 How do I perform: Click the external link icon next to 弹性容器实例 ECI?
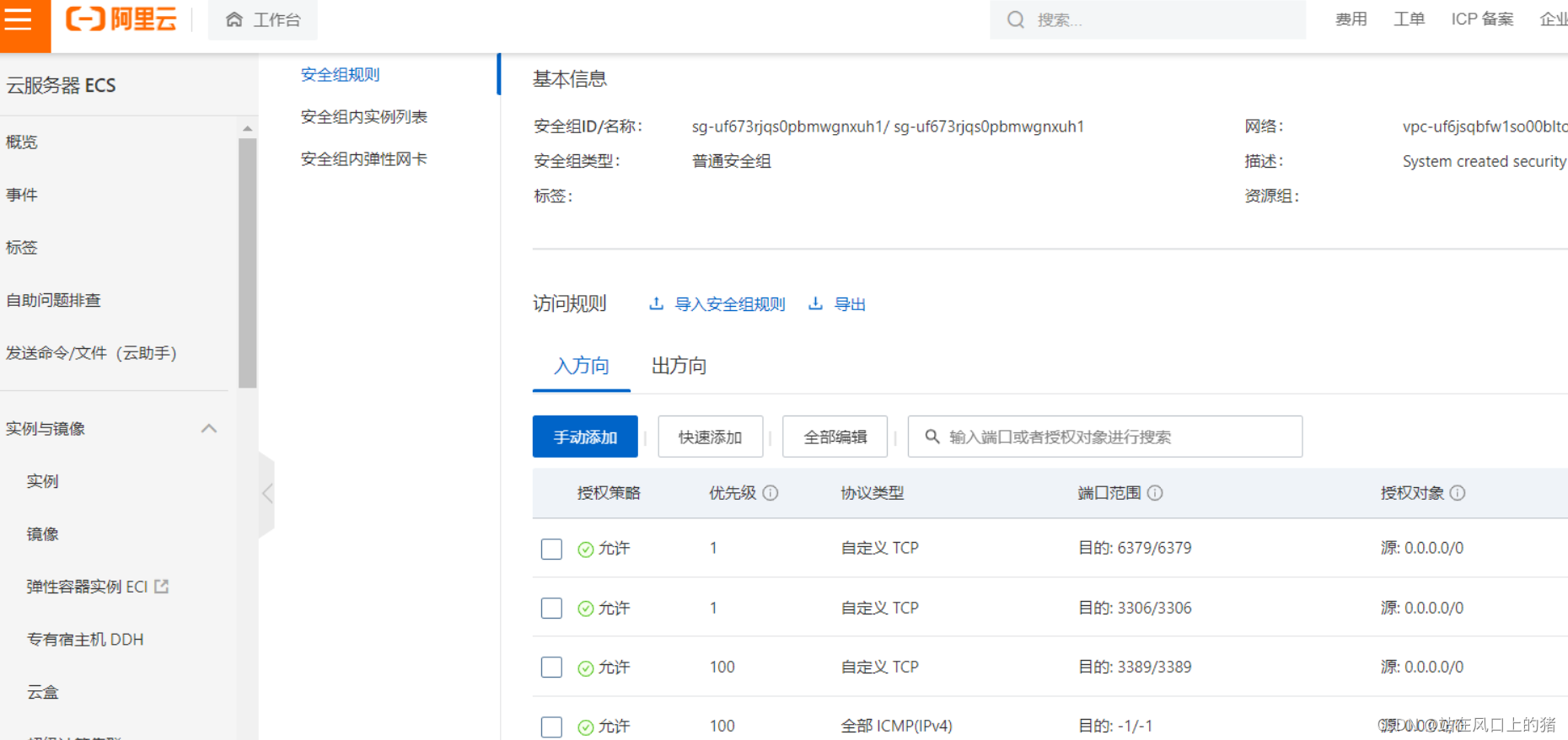pyautogui.click(x=161, y=586)
